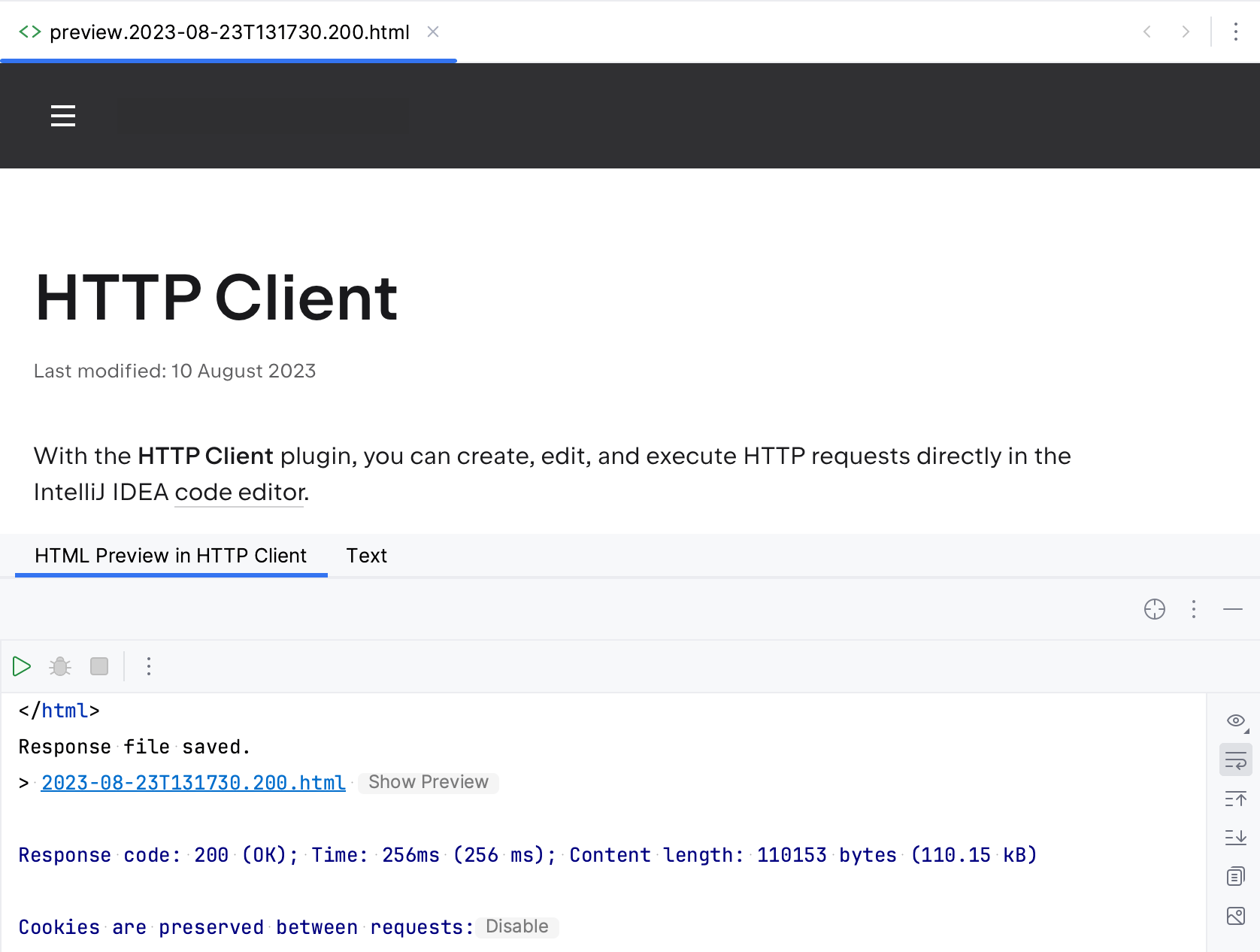Show Preview of the saved response file

428,782
